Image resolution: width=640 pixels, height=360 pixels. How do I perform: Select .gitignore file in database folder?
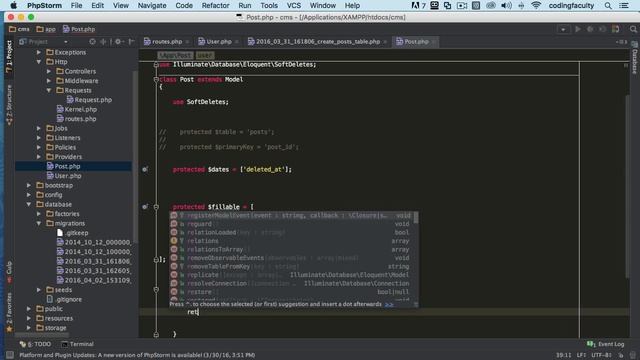64,299
